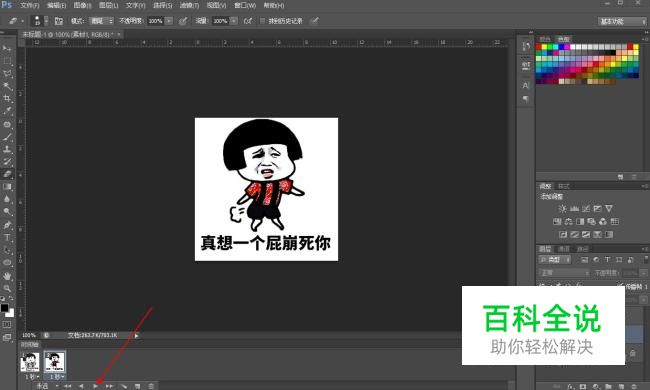Open the eraser Mode dropdown

102,21
